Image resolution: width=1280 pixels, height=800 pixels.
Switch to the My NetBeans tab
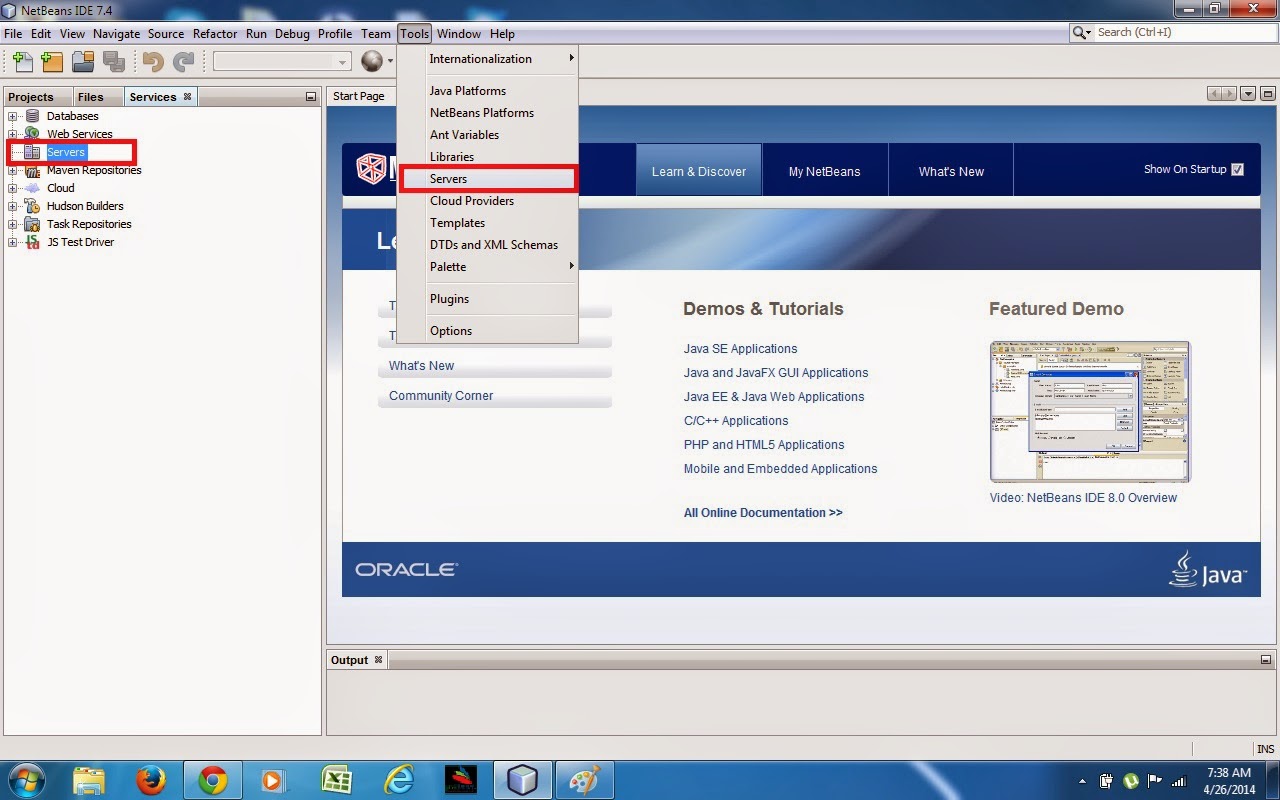click(x=824, y=172)
